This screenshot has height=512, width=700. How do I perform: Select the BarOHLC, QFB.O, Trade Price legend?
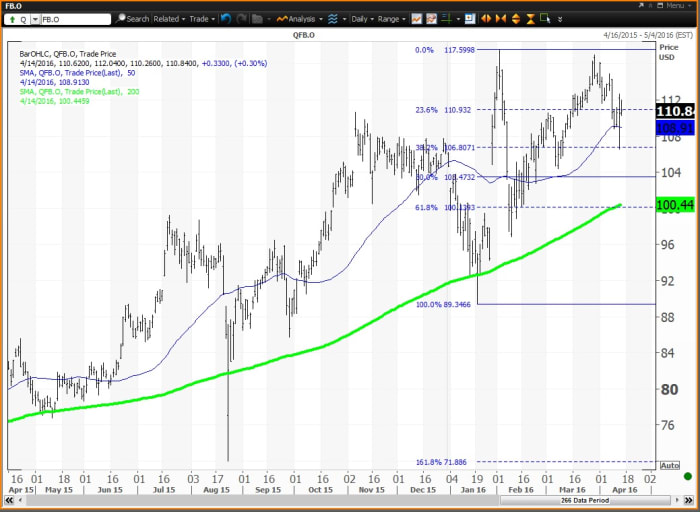pyautogui.click(x=68, y=54)
